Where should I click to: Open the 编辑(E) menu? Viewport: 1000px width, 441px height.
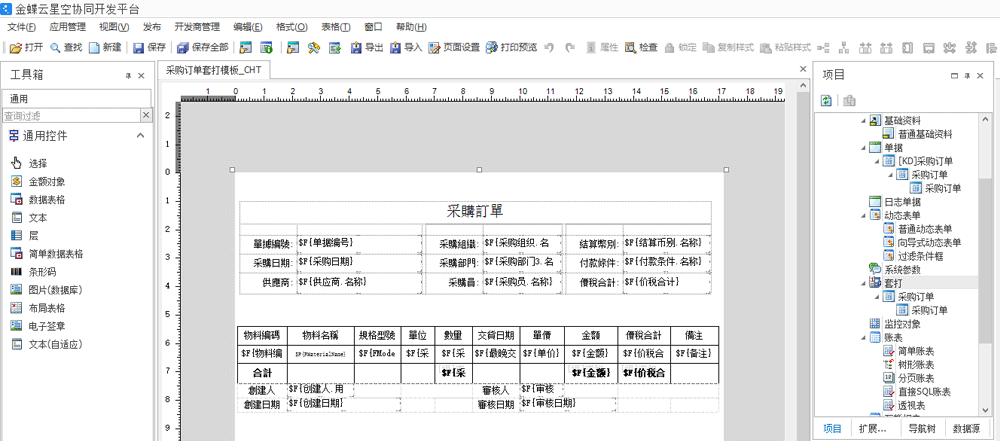(248, 27)
